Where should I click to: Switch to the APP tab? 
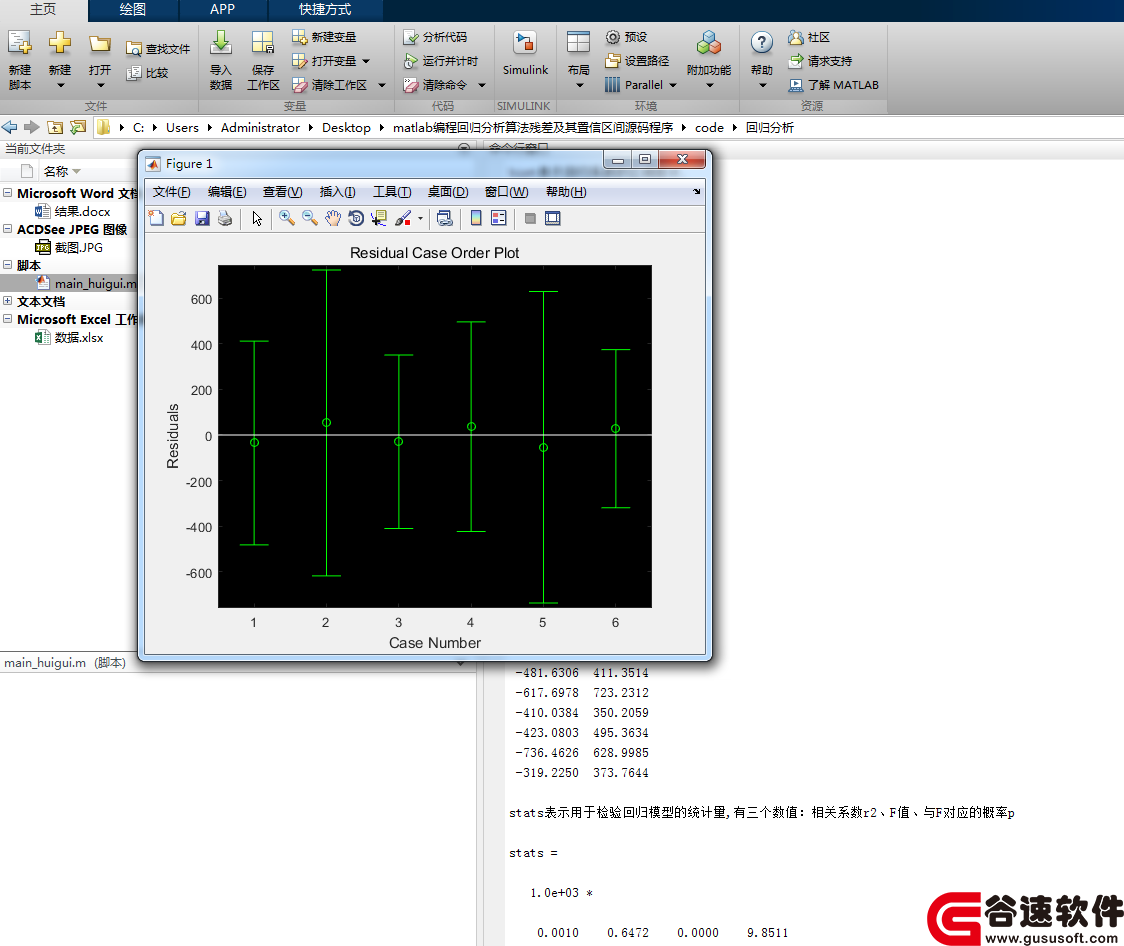222,9
